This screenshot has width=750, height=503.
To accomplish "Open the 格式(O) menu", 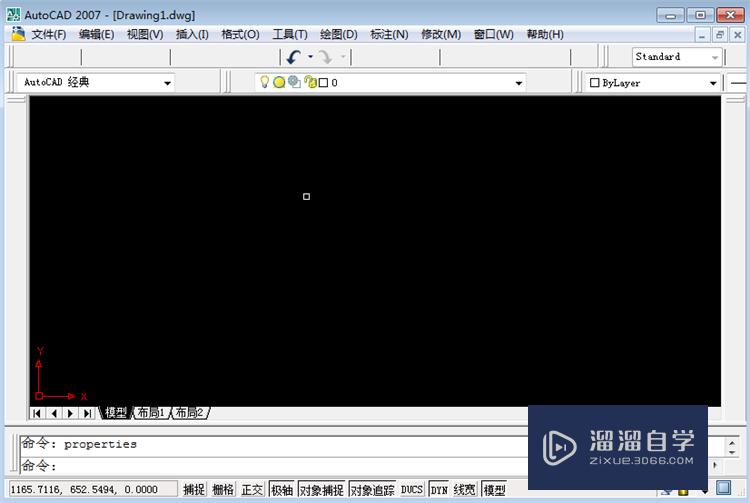I will (x=240, y=34).
